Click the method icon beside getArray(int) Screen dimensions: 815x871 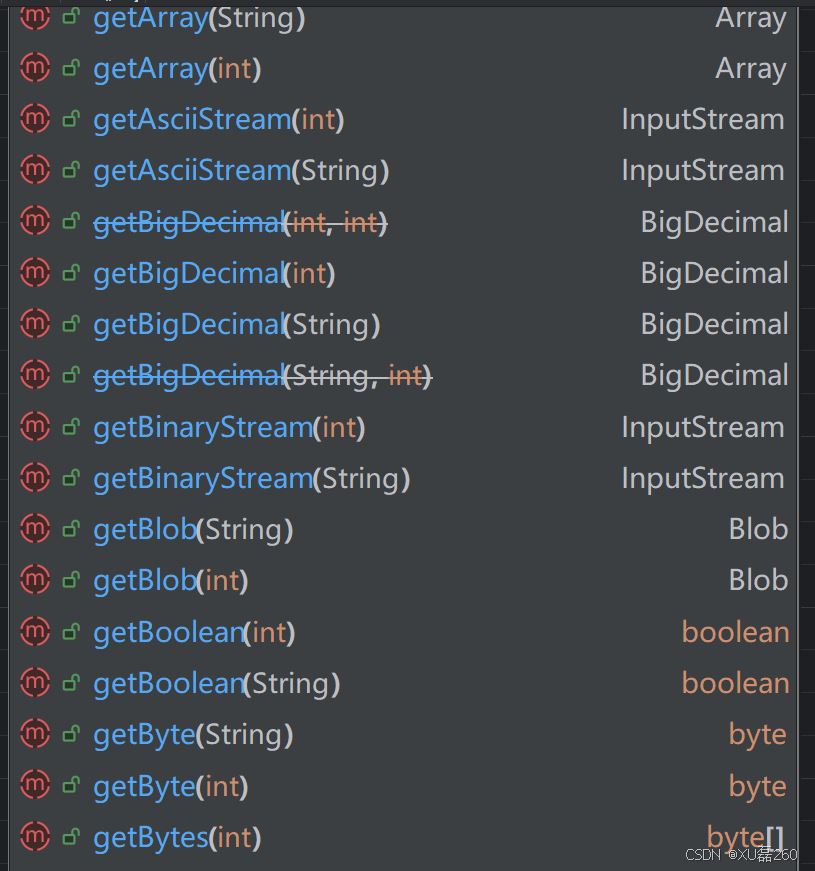pyautogui.click(x=34, y=68)
